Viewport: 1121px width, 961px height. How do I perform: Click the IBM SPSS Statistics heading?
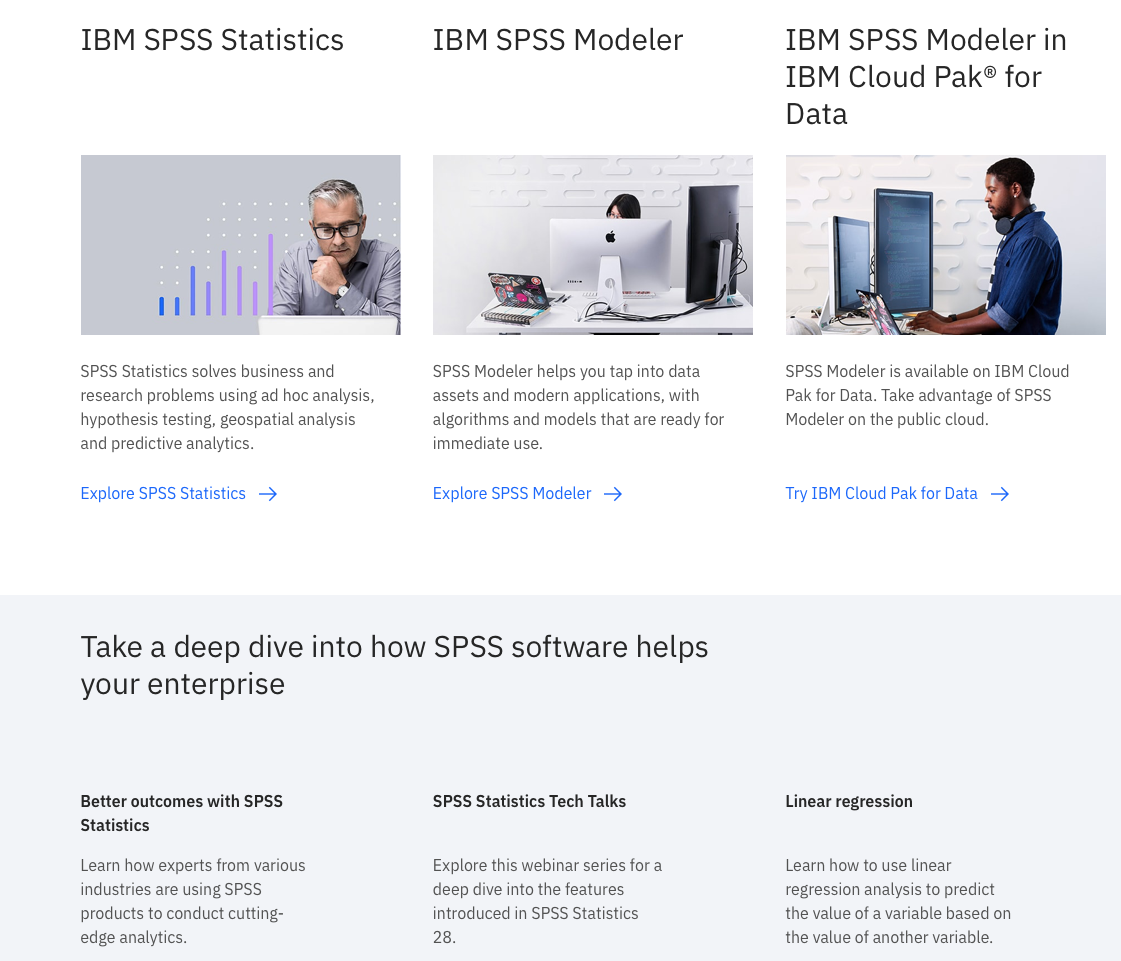click(x=212, y=40)
